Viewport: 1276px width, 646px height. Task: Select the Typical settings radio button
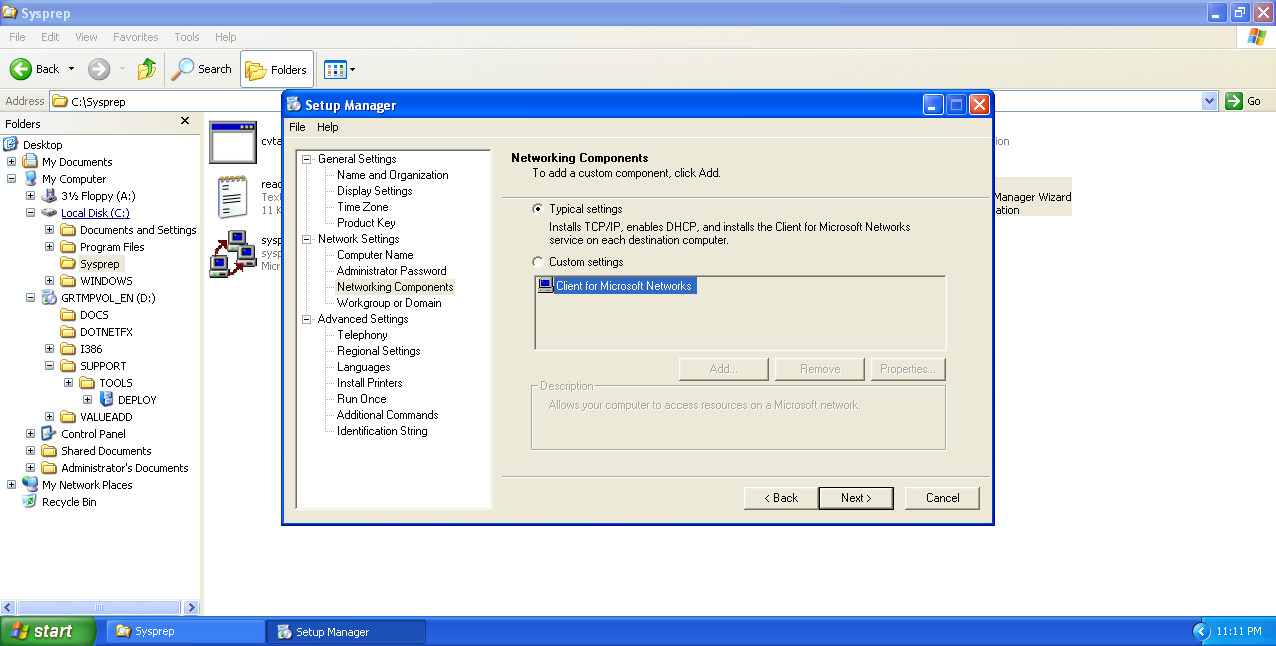click(x=539, y=209)
